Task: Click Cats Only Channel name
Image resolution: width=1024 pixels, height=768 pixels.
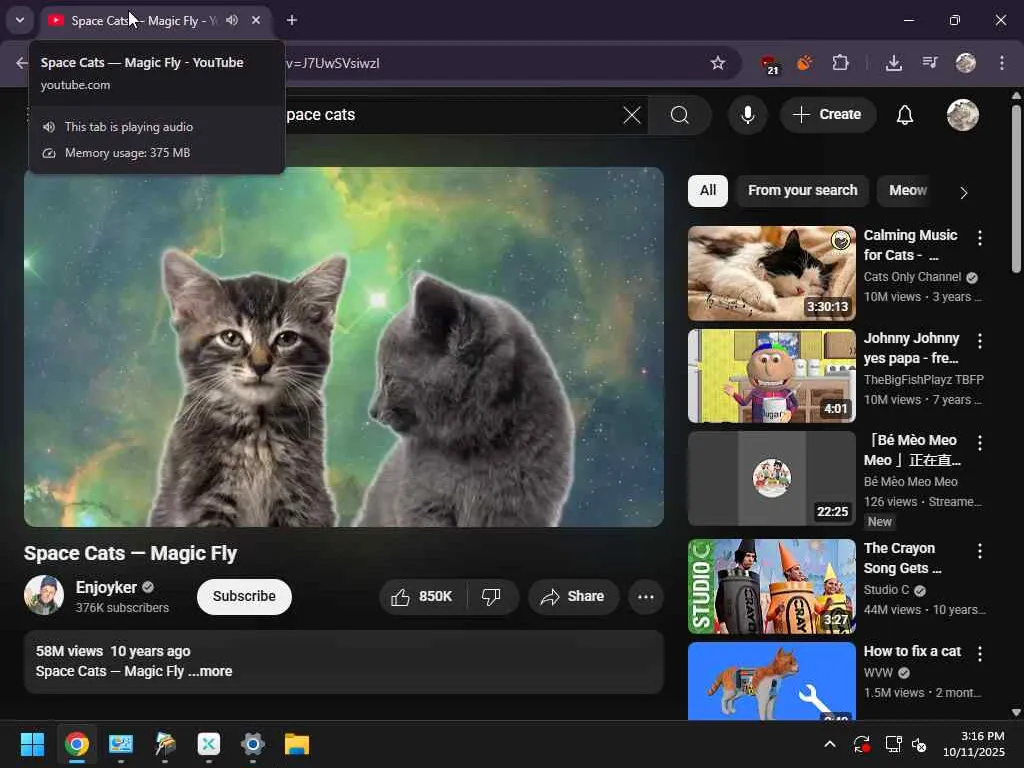Action: (912, 277)
